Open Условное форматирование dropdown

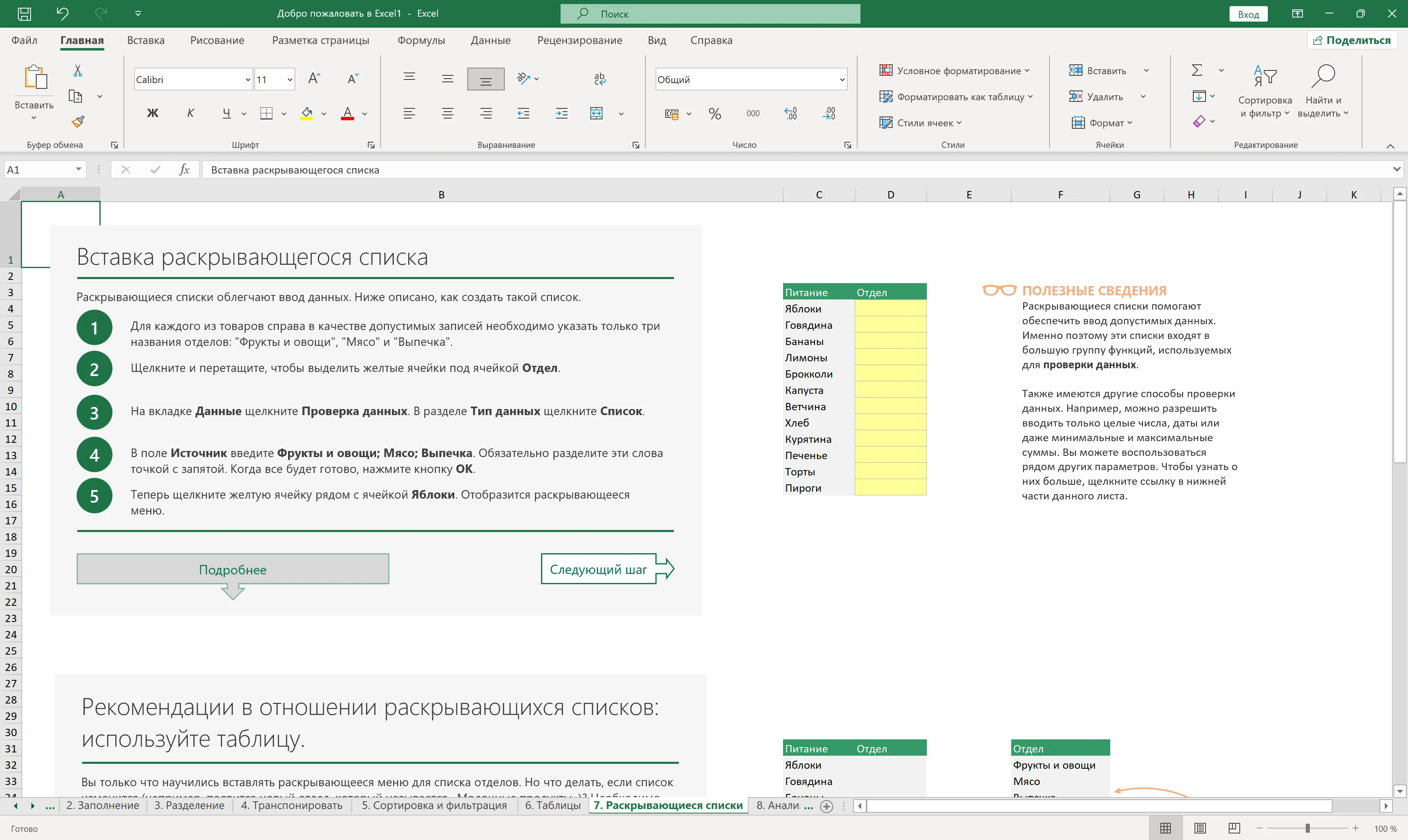(x=954, y=71)
